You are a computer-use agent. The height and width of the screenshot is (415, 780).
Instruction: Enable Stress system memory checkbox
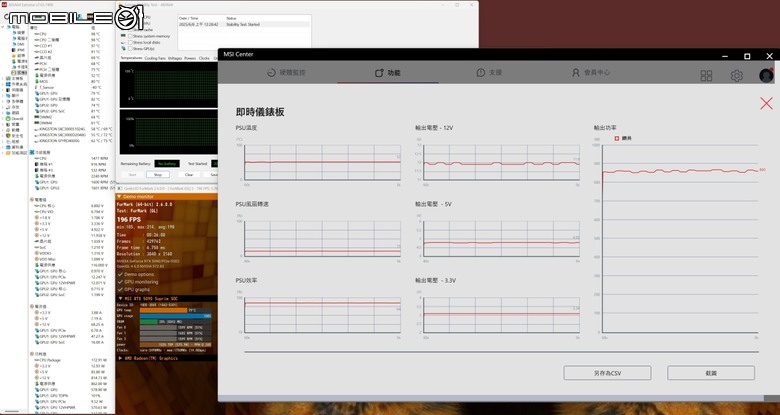pyautogui.click(x=130, y=36)
